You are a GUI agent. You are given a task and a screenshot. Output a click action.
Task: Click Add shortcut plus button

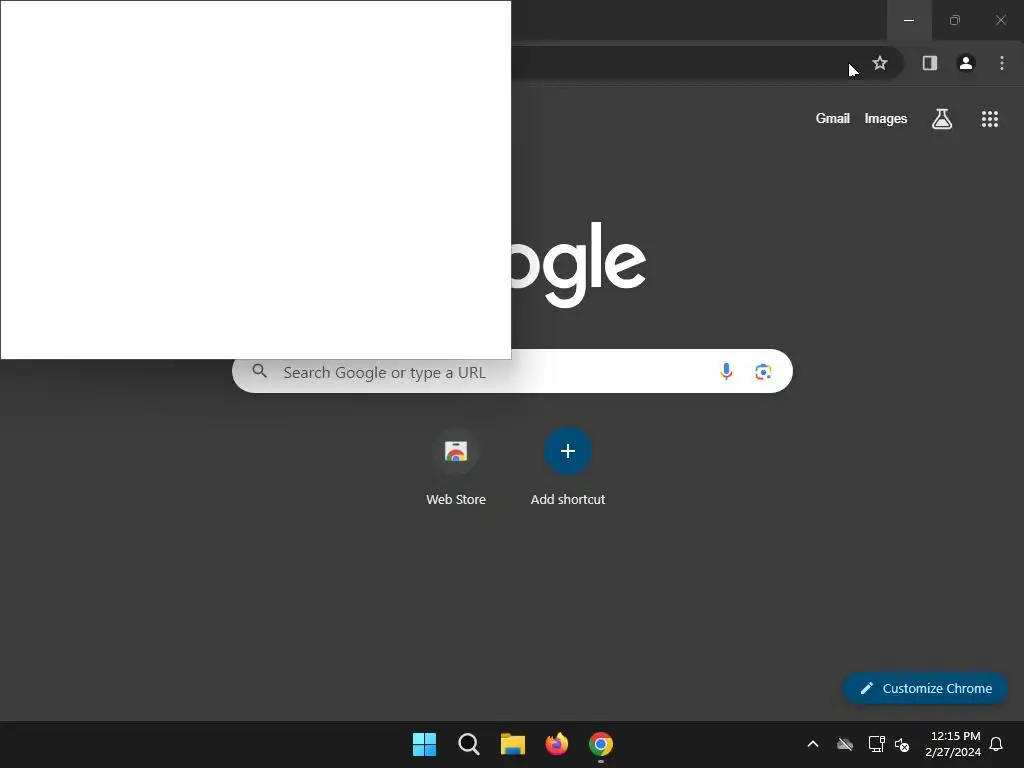tap(568, 451)
